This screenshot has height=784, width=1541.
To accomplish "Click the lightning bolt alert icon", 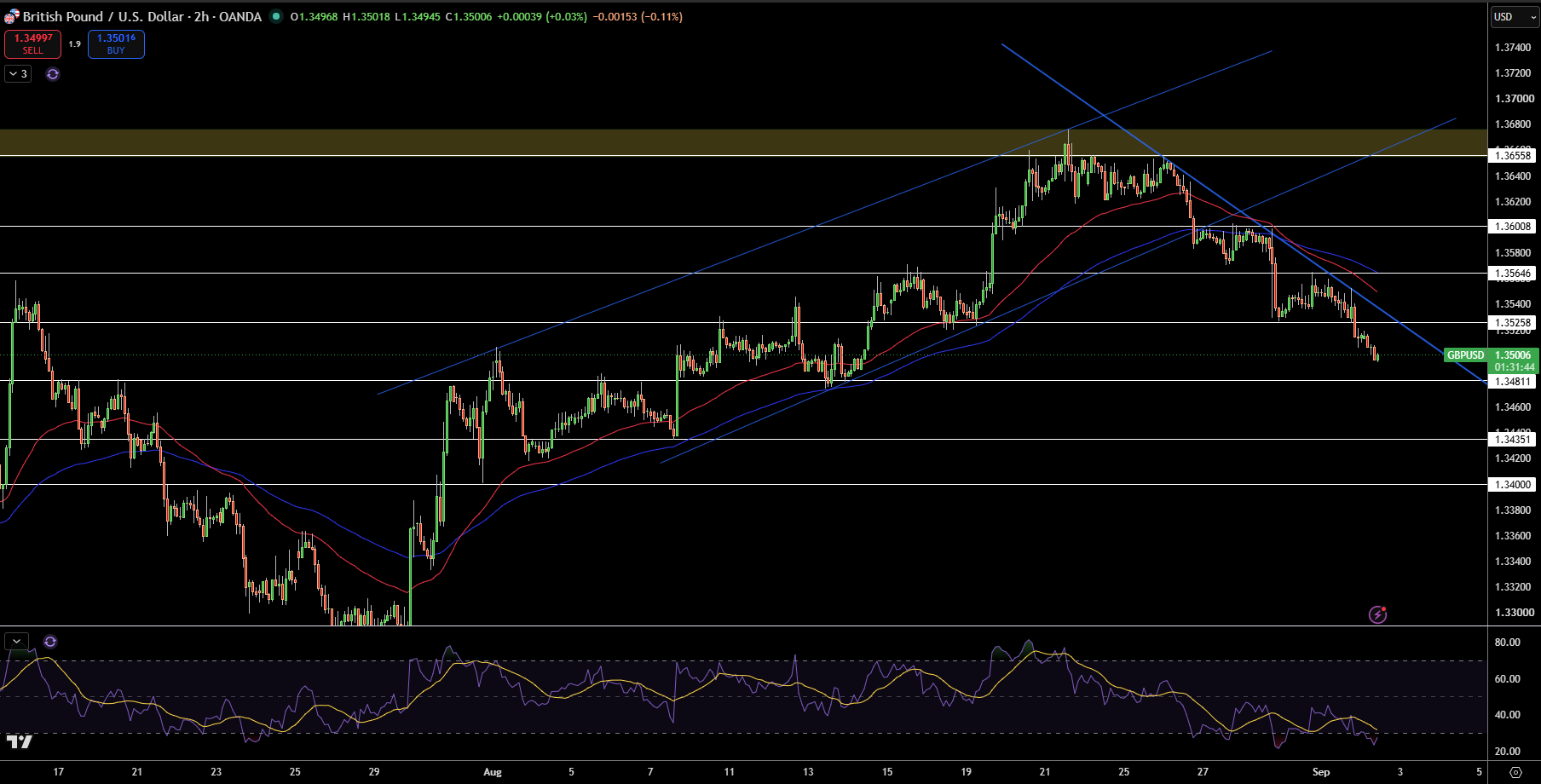I will click(1377, 614).
